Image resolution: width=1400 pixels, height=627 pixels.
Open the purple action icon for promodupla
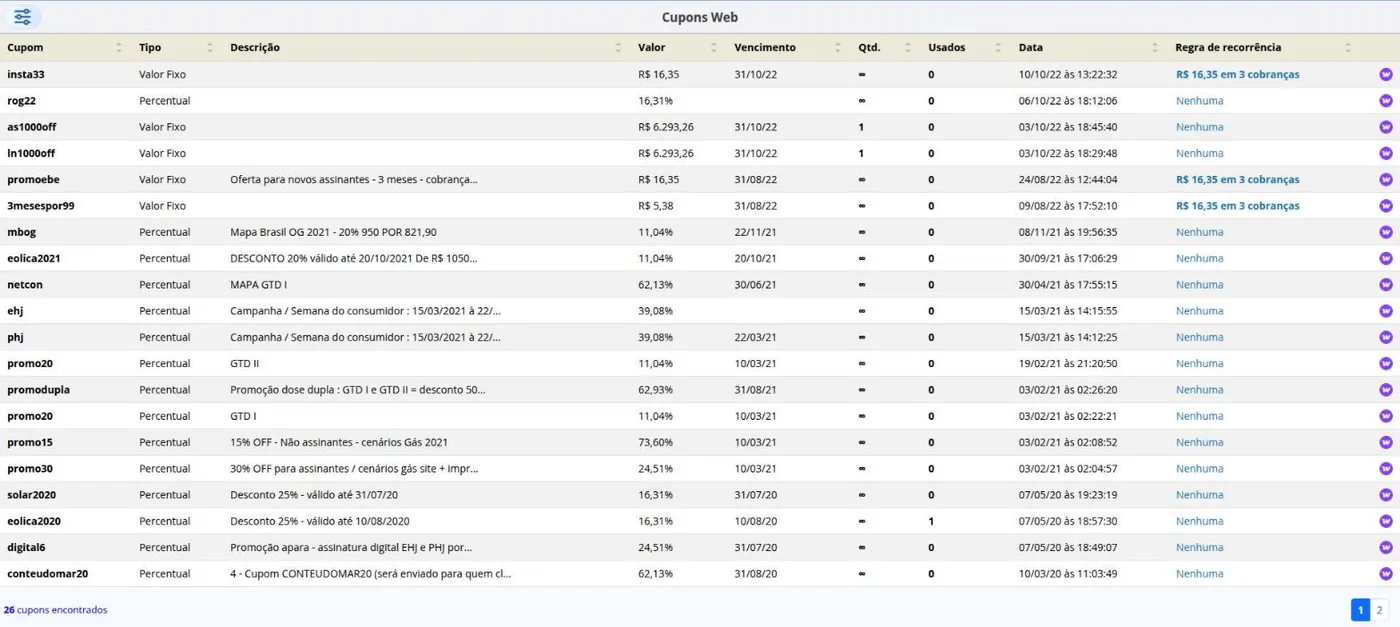1386,390
